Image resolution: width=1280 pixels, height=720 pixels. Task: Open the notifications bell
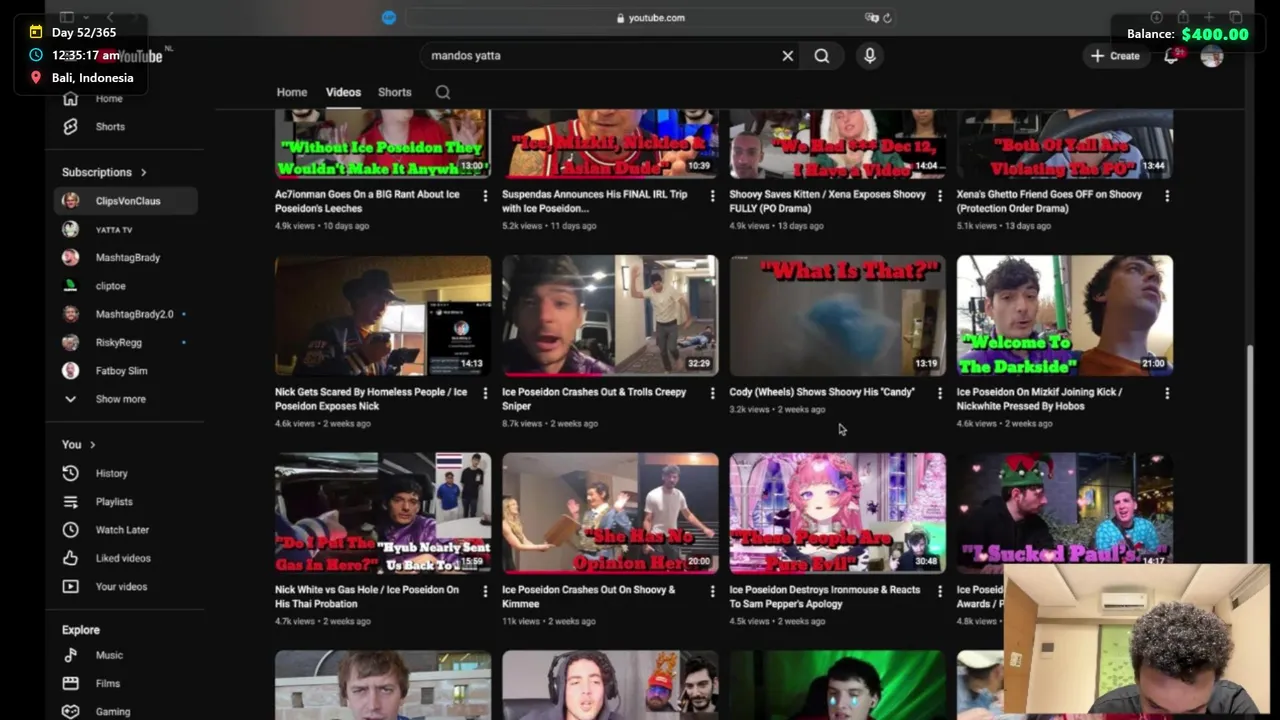(1171, 56)
